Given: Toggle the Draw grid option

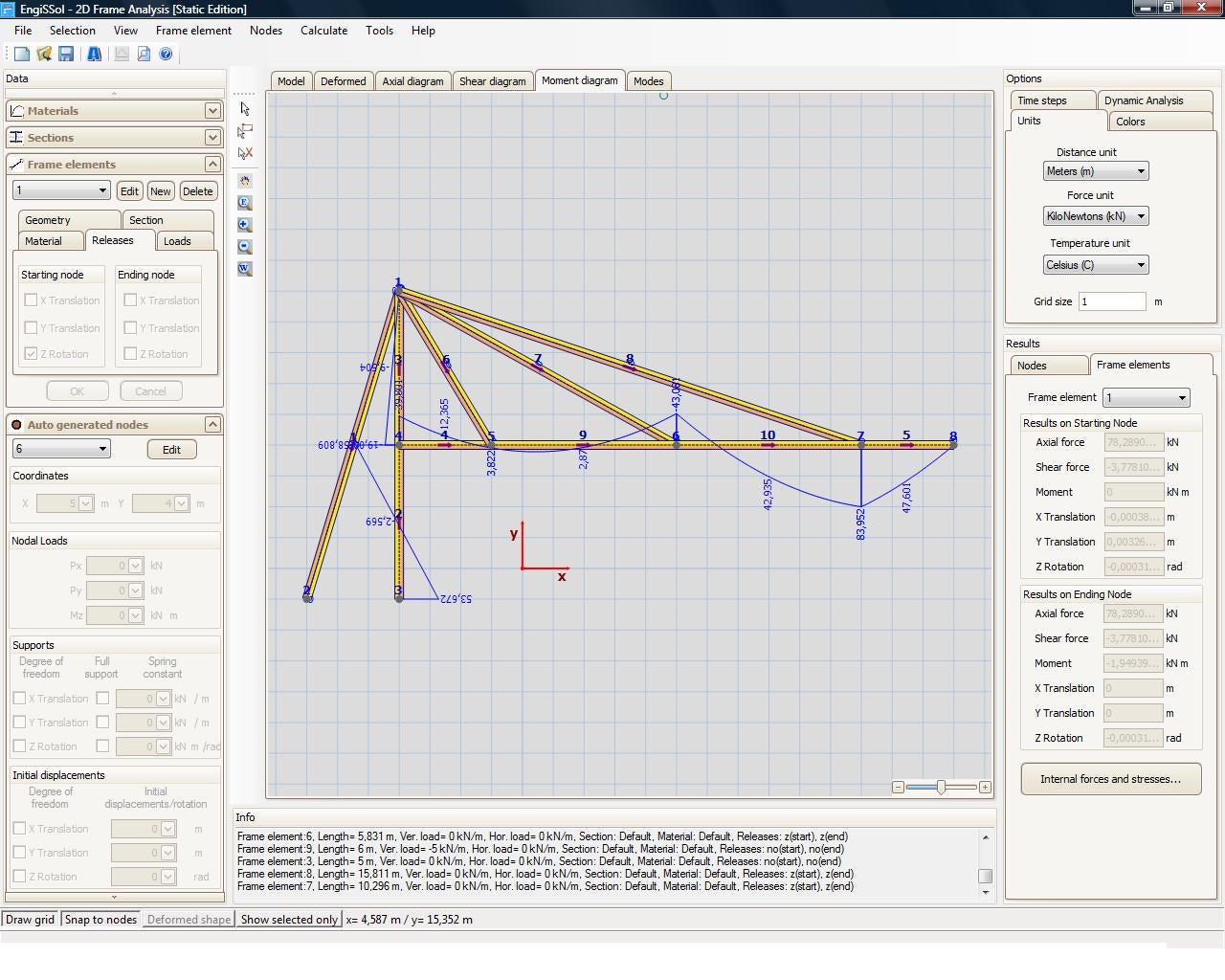Looking at the screenshot, I should point(31,920).
